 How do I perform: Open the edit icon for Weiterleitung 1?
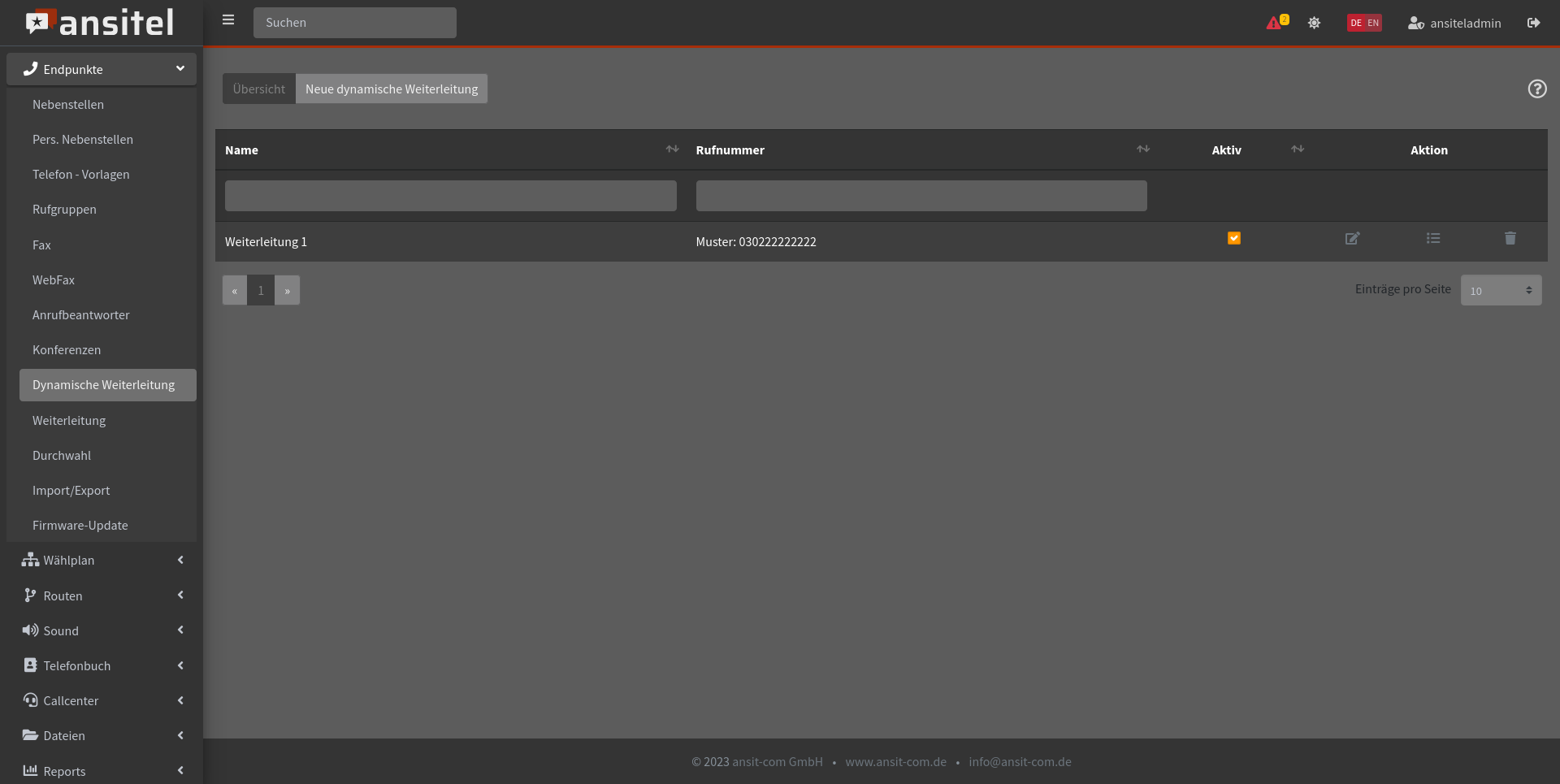tap(1351, 238)
